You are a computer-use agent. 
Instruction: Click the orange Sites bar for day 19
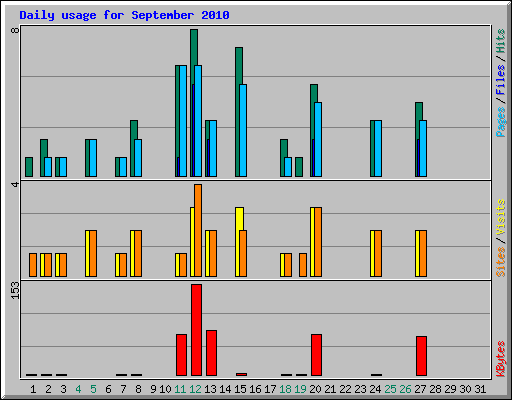click(x=303, y=265)
